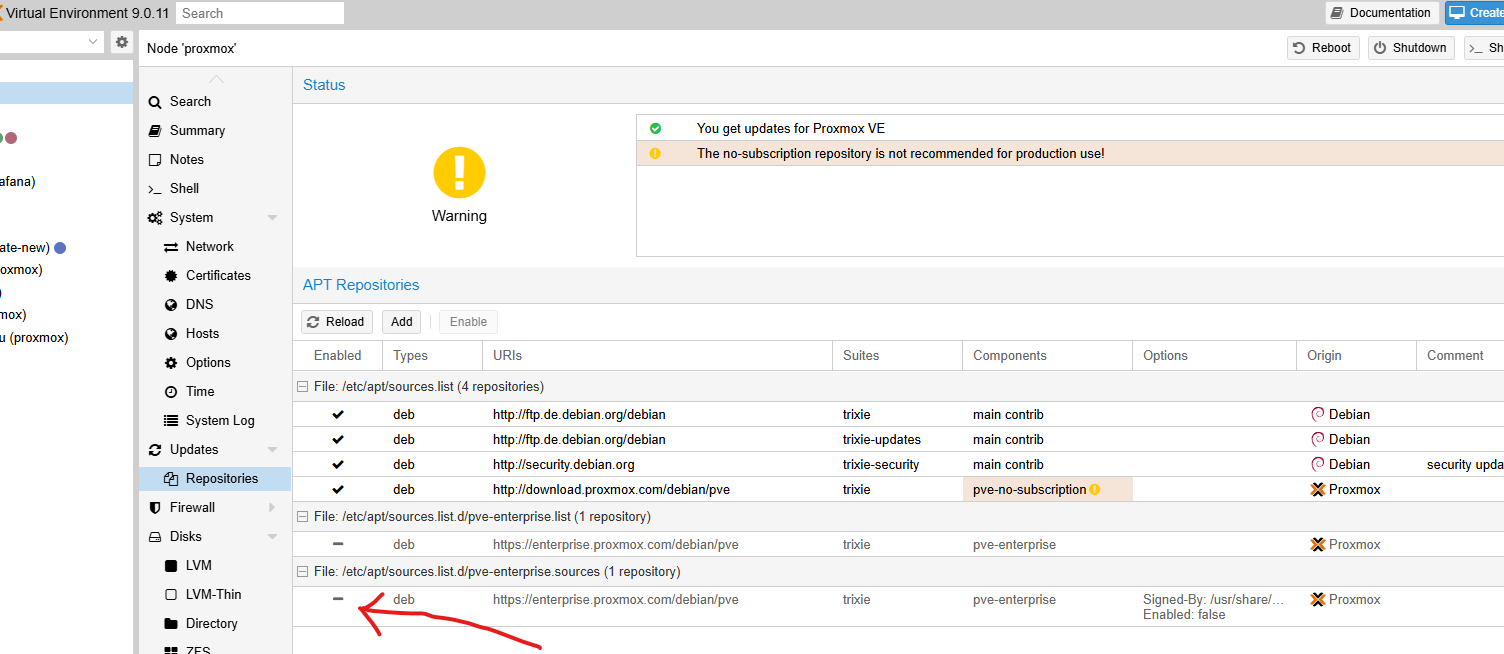The height and width of the screenshot is (654, 1504).
Task: Collapse the pve-enterprise.sources file group
Action: point(302,571)
